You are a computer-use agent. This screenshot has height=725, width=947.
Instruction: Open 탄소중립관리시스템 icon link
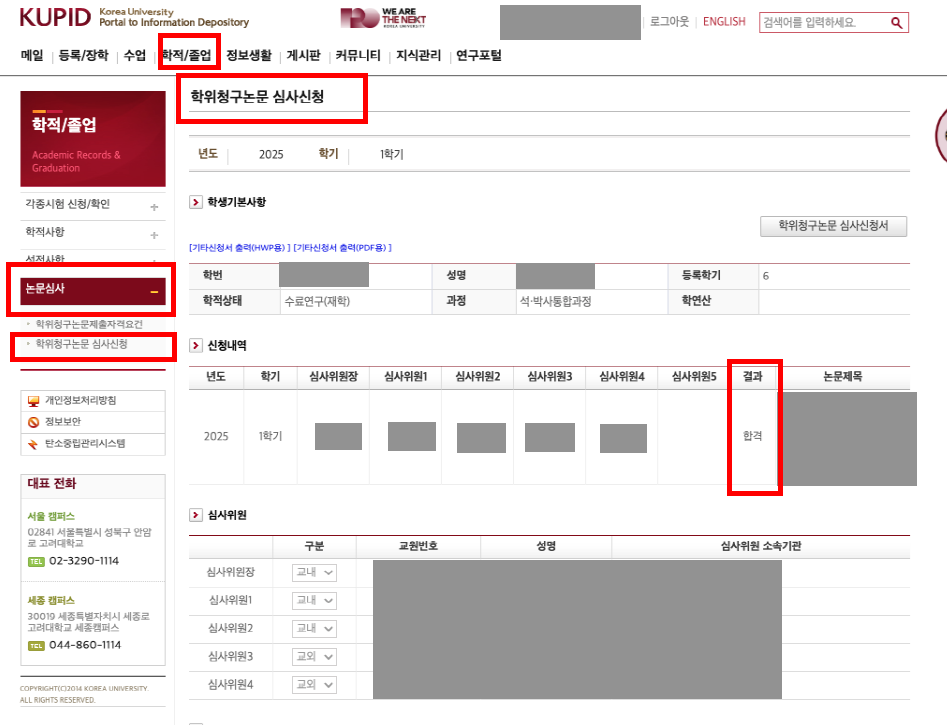(x=34, y=443)
